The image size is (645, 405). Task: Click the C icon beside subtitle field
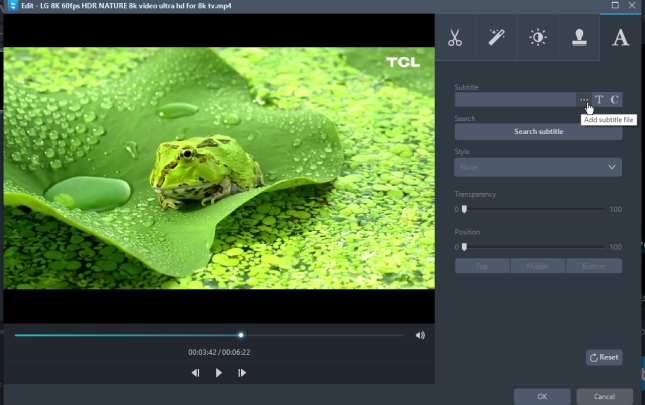coord(615,100)
